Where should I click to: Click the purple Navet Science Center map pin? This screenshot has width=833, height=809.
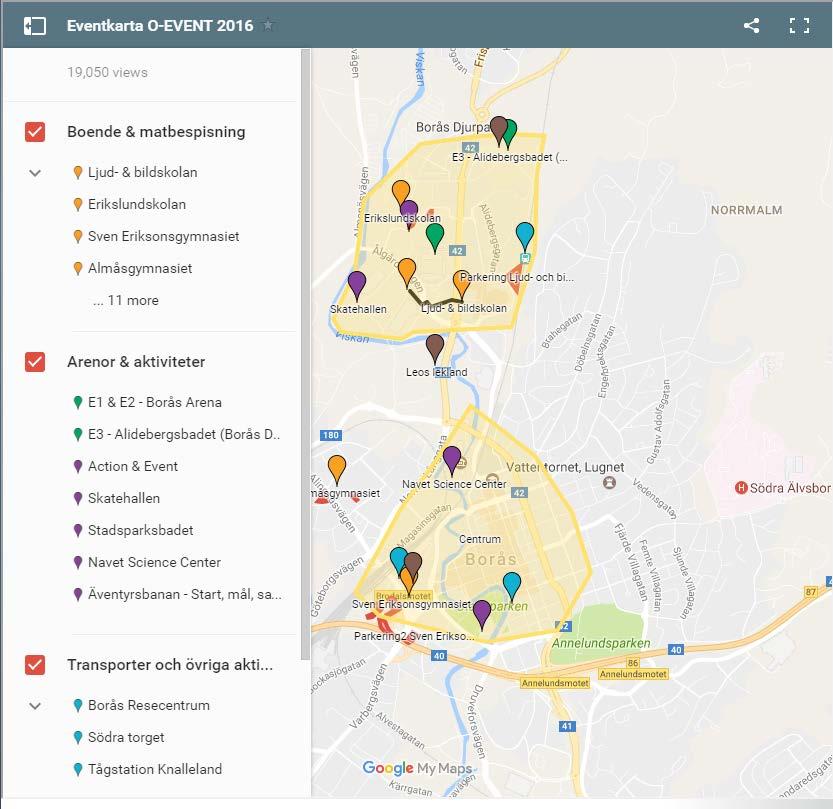pyautogui.click(x=452, y=461)
